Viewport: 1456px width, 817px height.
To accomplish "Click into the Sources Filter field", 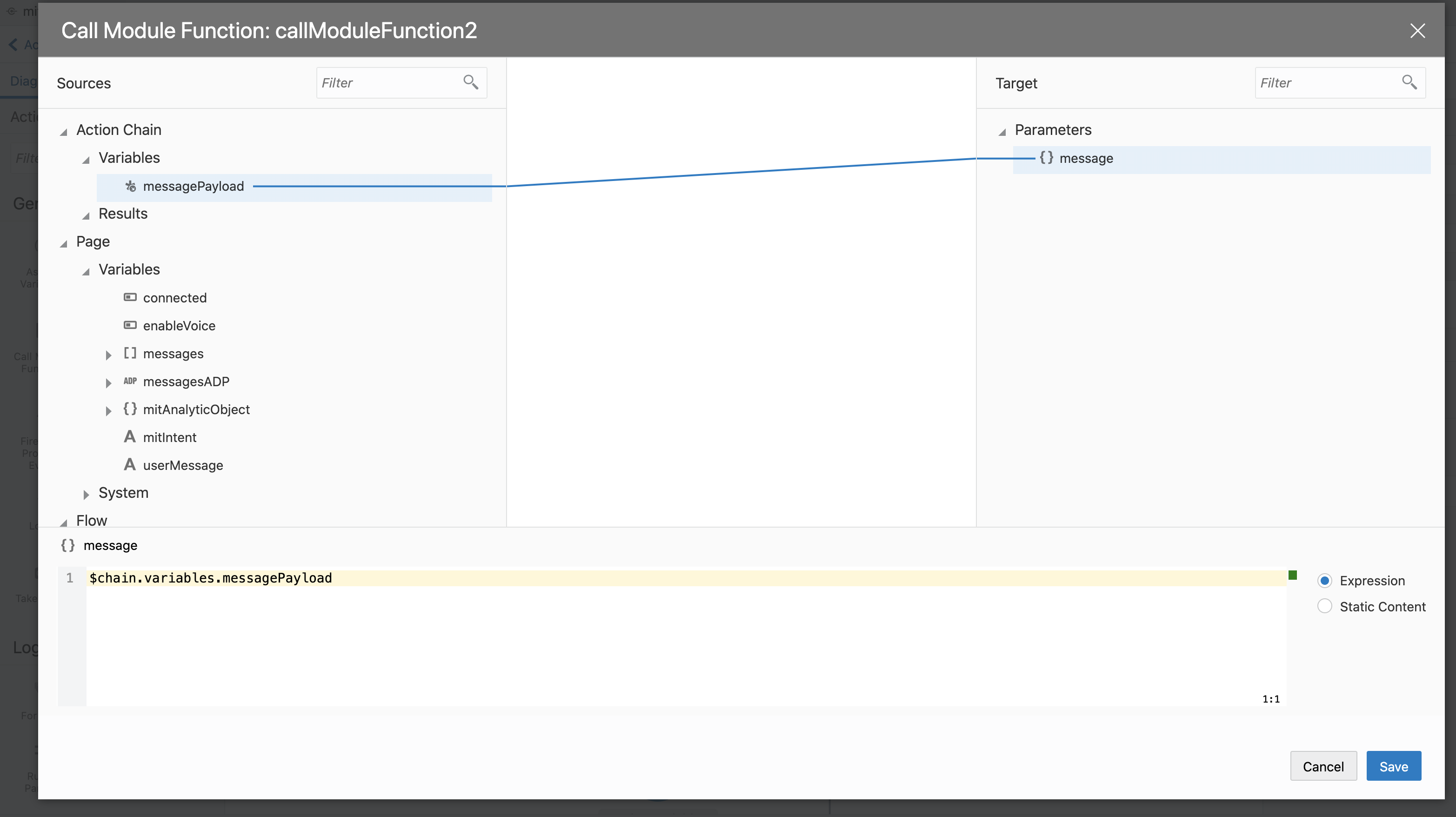I will [389, 83].
